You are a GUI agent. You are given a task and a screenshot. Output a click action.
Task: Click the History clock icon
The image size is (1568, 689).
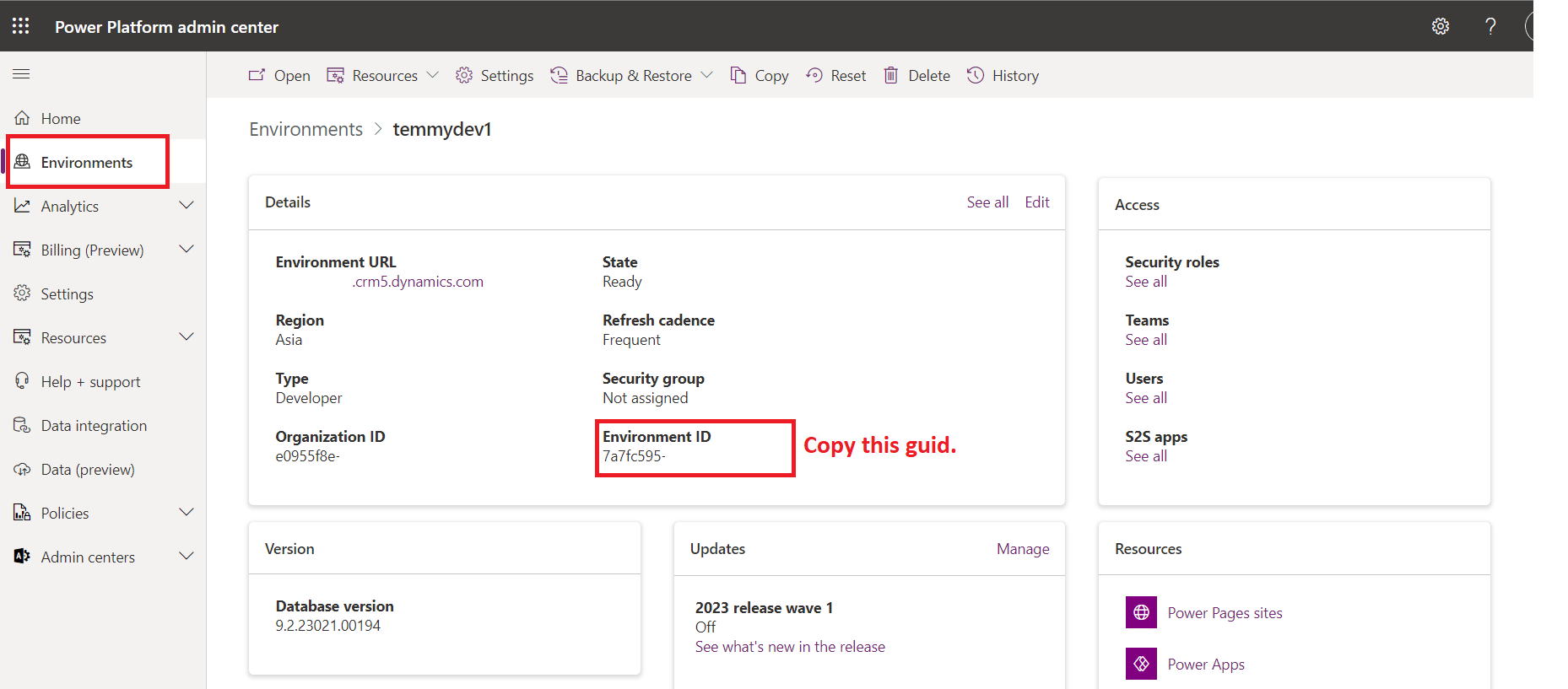click(x=976, y=75)
